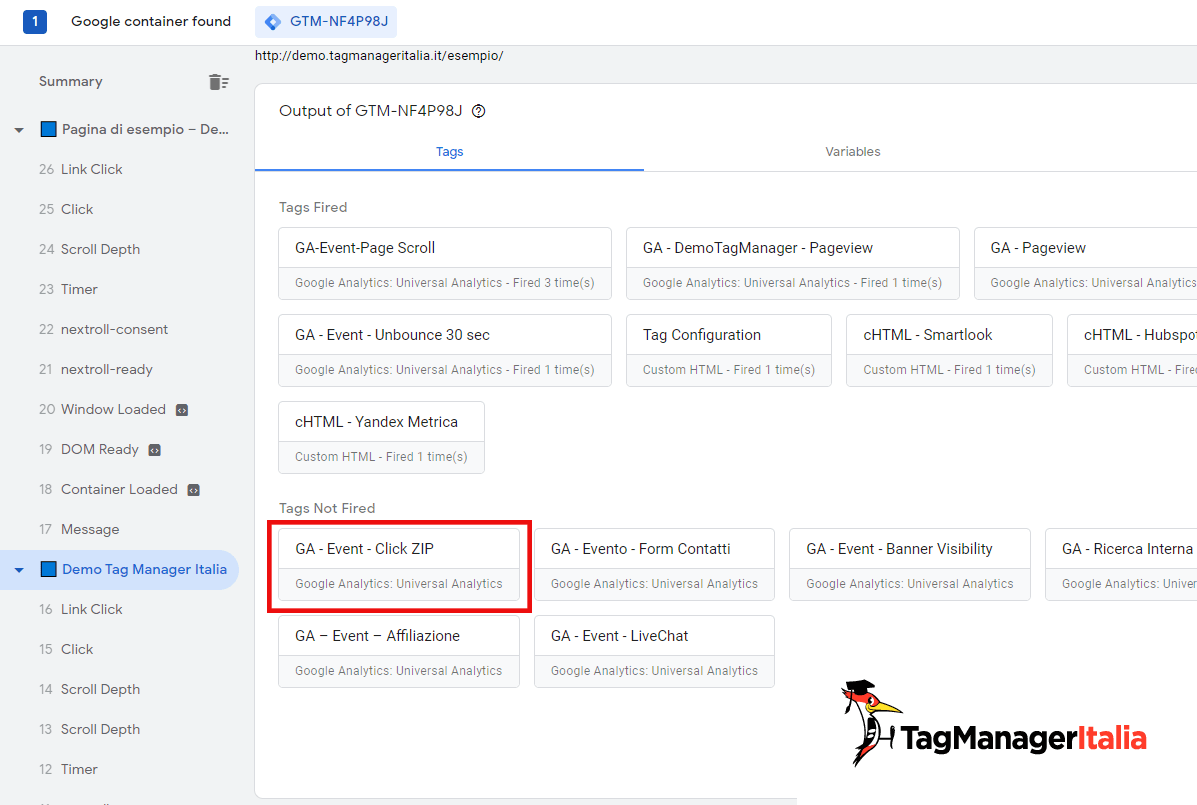
Task: Select event 17 Message
Action: [79, 530]
